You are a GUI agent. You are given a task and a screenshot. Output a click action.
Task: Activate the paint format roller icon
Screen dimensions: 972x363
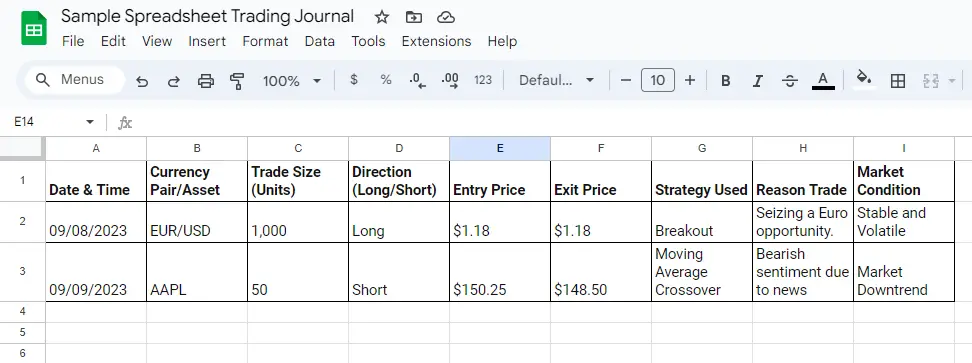pos(237,81)
